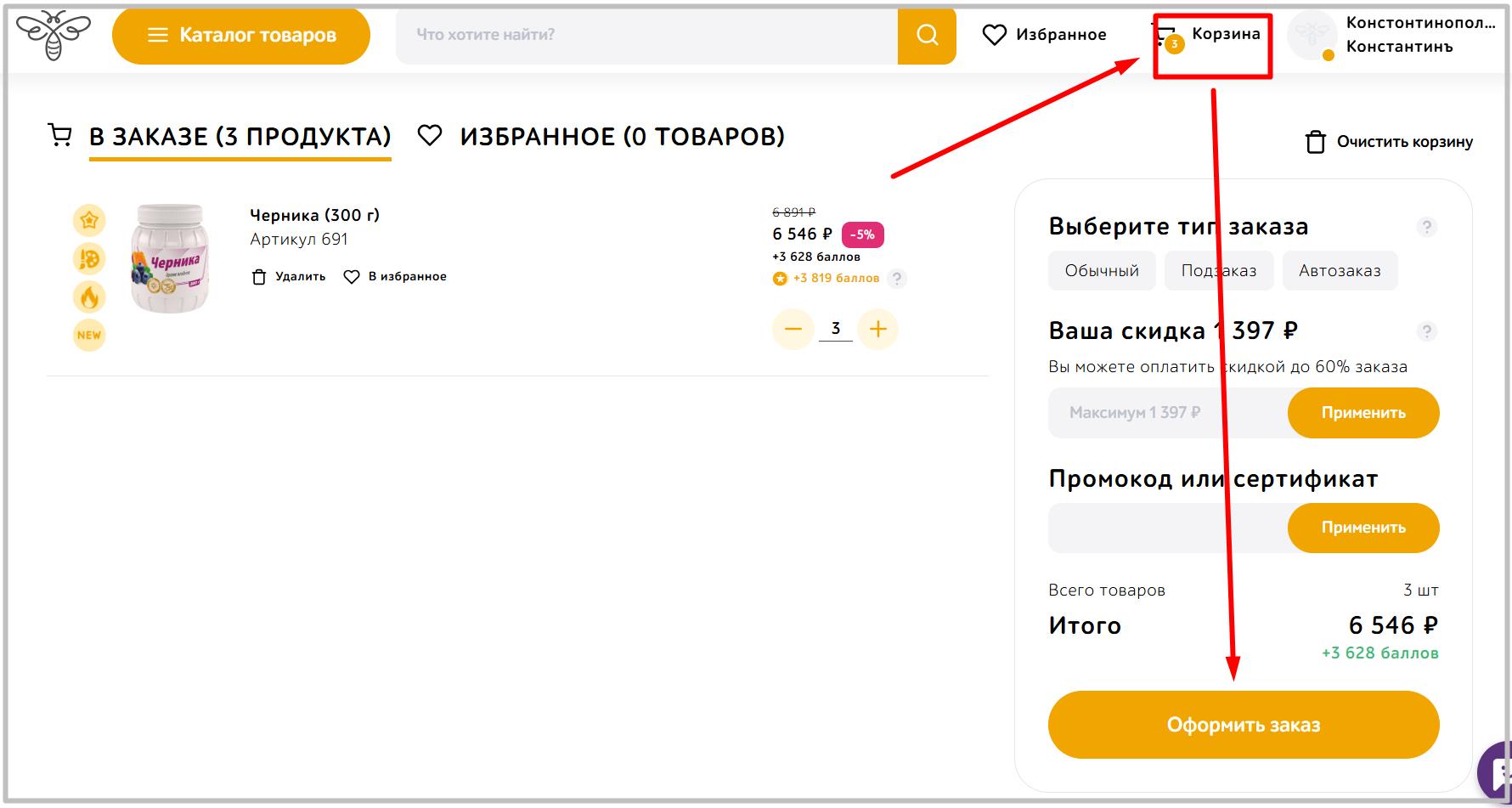
Task: Click the Оформить заказ button
Action: pyautogui.click(x=1243, y=725)
